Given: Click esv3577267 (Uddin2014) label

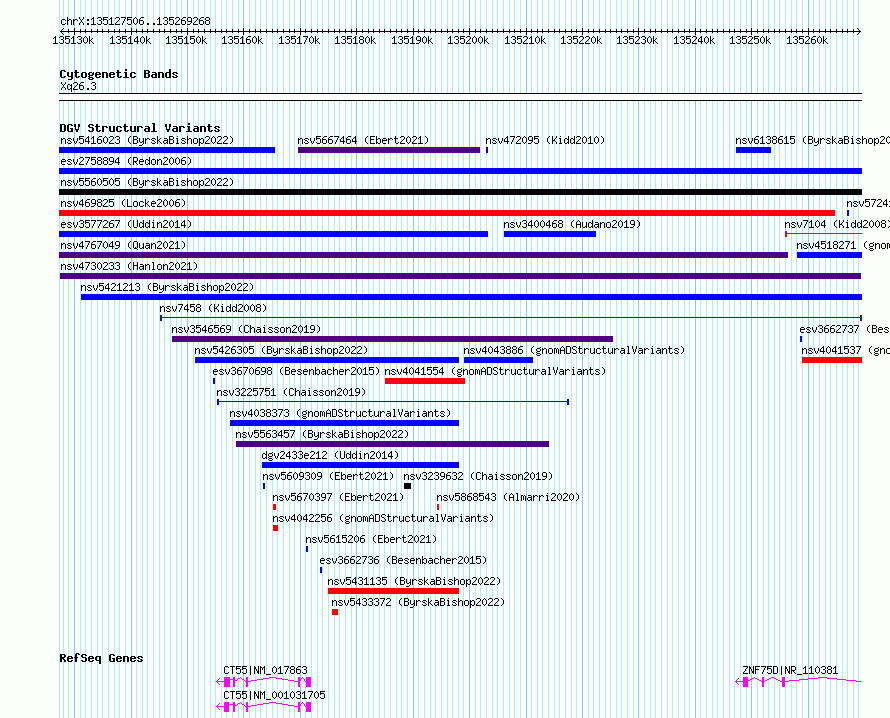Looking at the screenshot, I should tap(126, 224).
